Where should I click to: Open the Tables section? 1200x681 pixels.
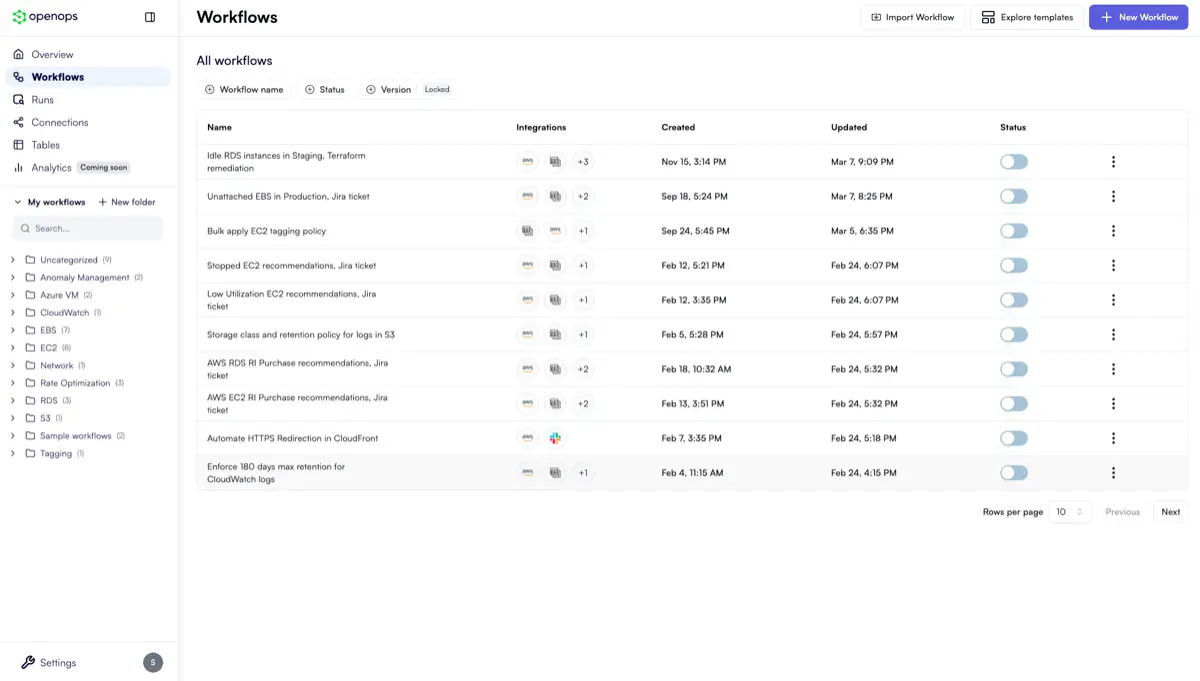click(46, 144)
